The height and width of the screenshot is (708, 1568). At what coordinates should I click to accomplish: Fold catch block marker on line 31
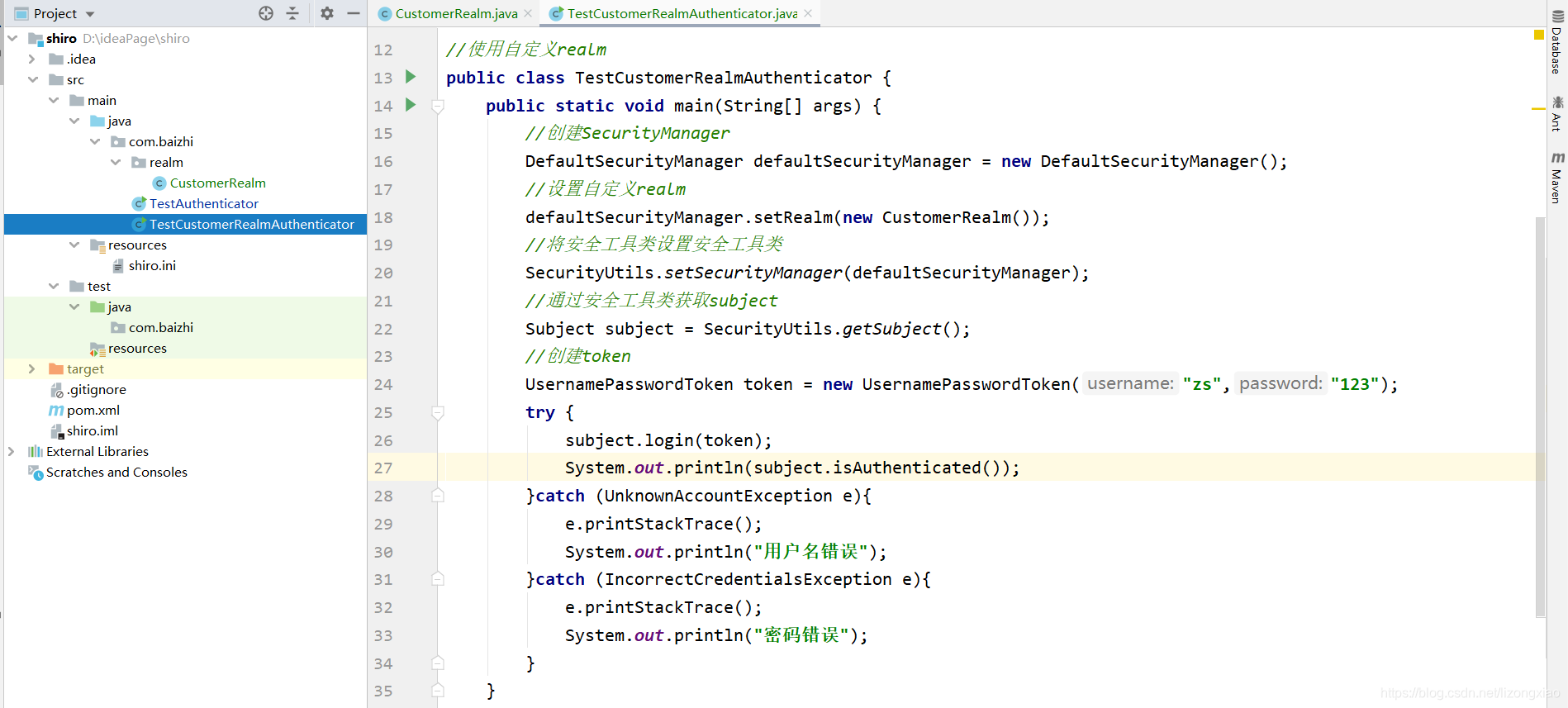click(438, 579)
